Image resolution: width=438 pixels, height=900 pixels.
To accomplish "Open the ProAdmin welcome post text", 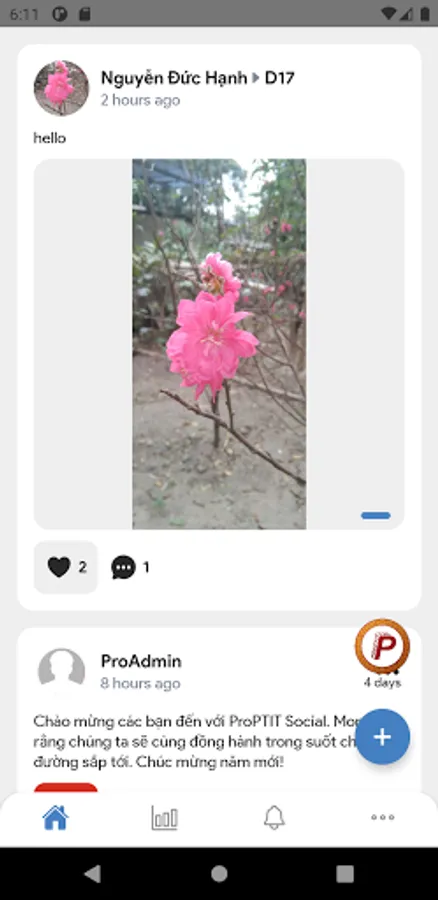I will click(x=195, y=742).
